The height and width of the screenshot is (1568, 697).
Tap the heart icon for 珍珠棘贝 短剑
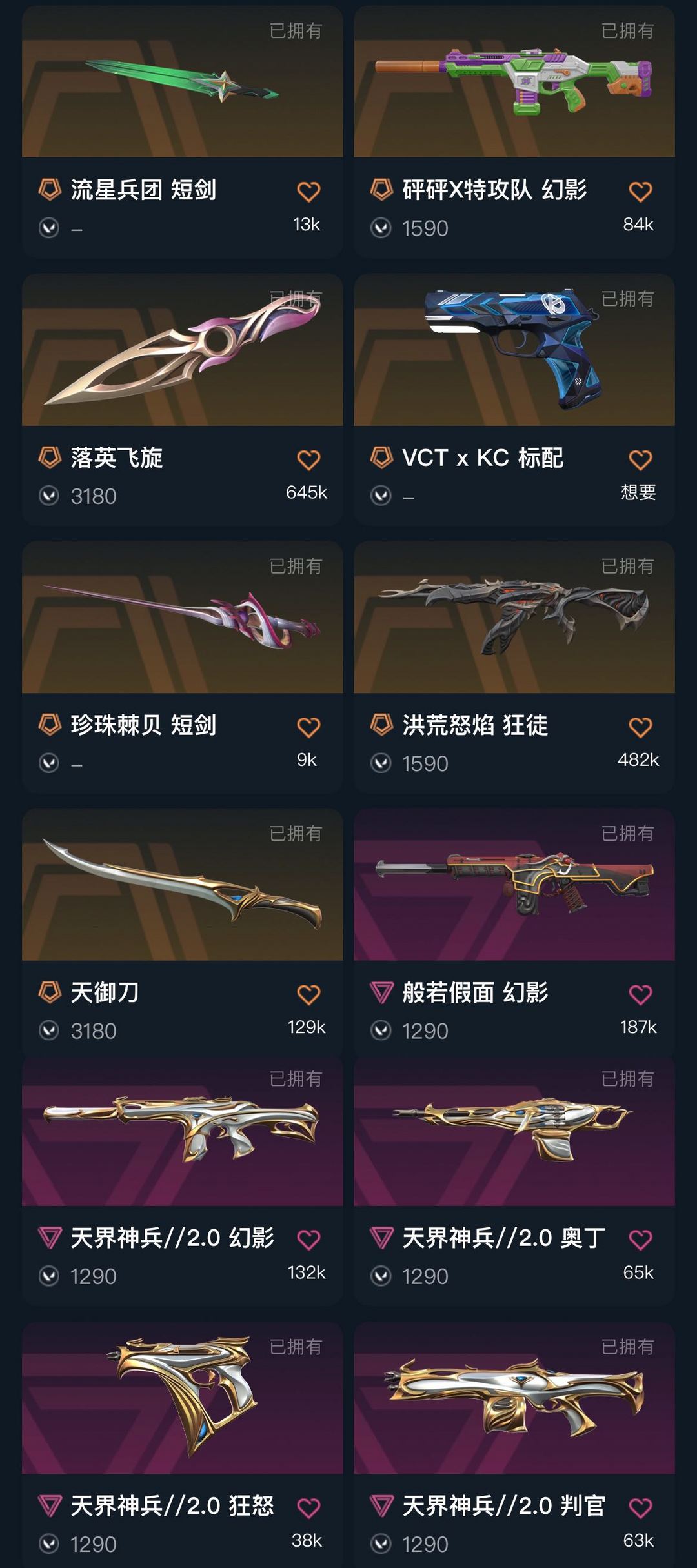(308, 727)
